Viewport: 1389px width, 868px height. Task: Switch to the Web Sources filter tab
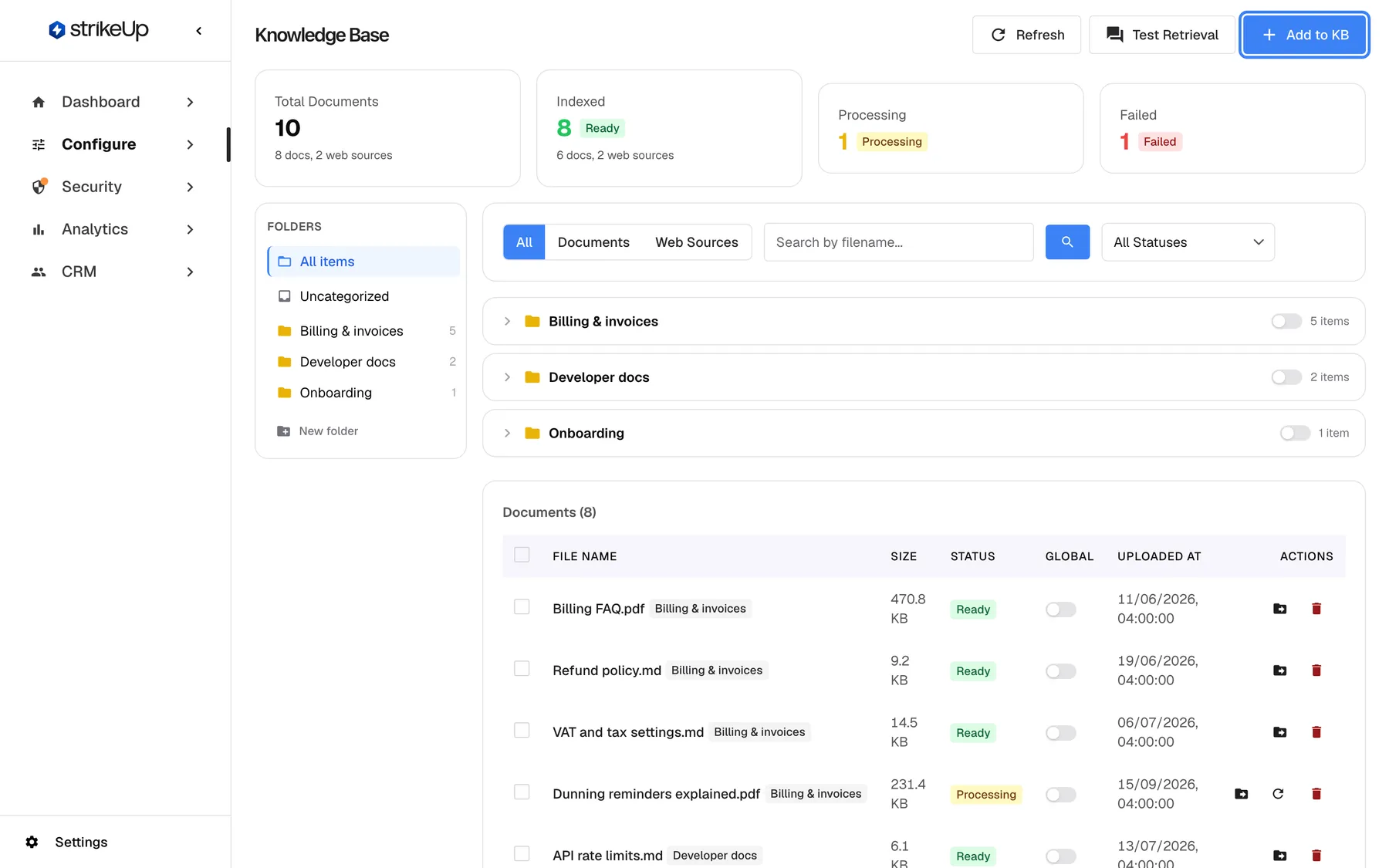point(697,242)
